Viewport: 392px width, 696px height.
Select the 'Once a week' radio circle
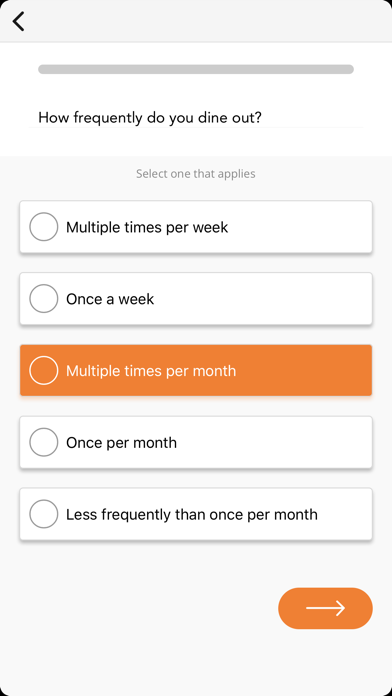coord(44,299)
